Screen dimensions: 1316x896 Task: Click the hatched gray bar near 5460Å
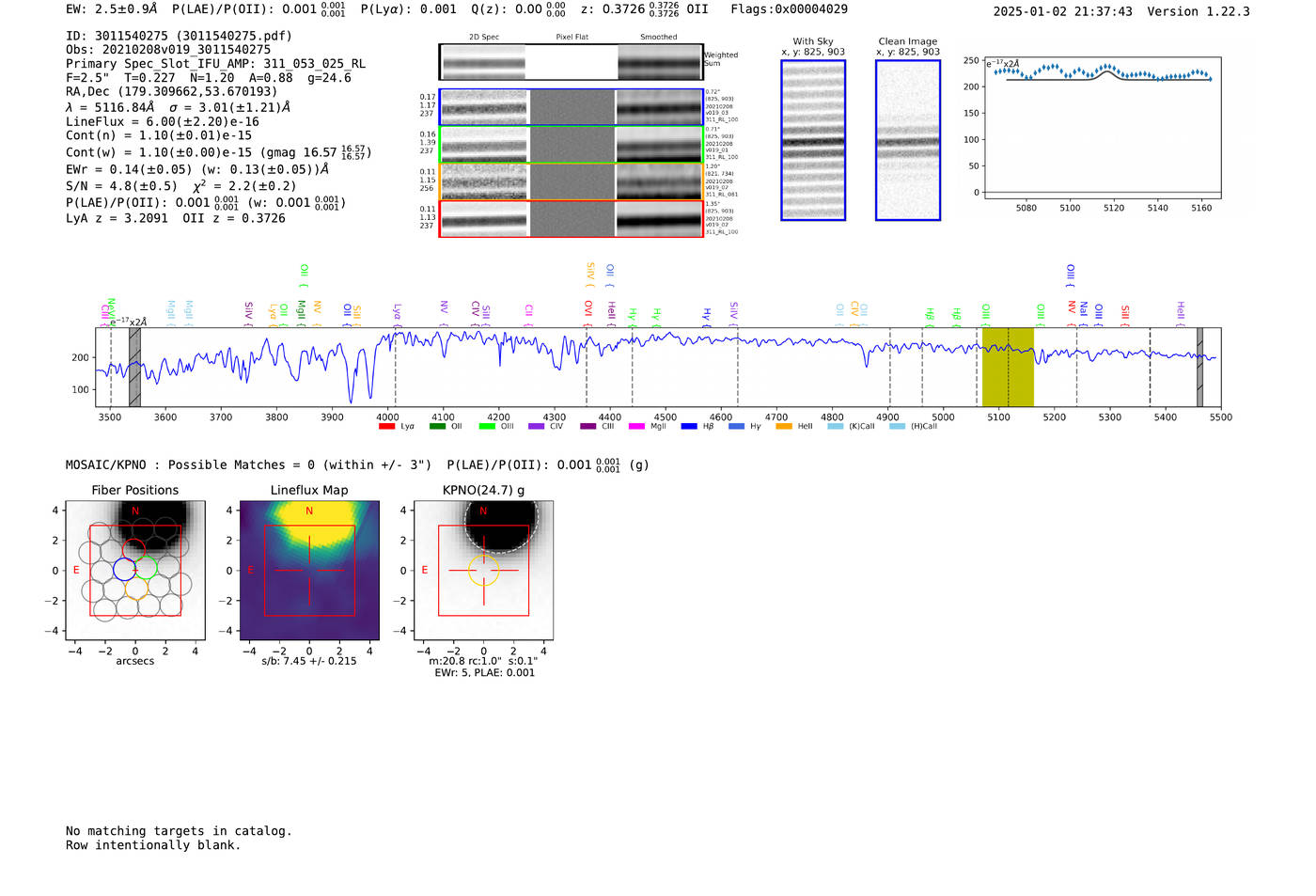click(1199, 367)
